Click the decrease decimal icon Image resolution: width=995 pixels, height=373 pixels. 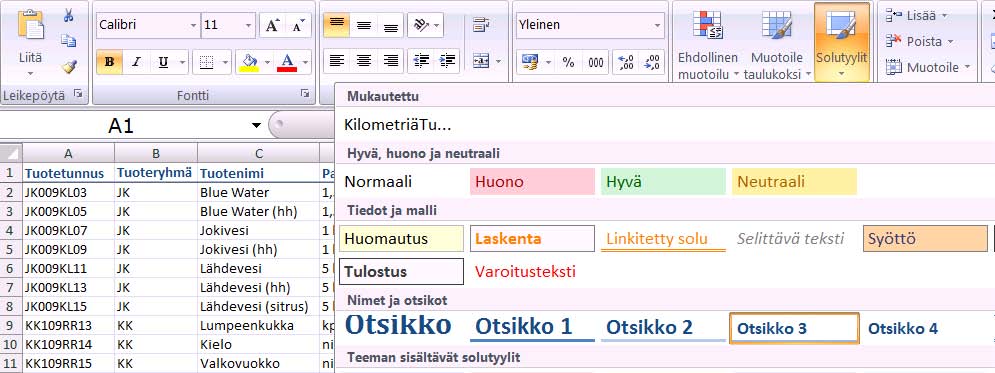point(652,62)
